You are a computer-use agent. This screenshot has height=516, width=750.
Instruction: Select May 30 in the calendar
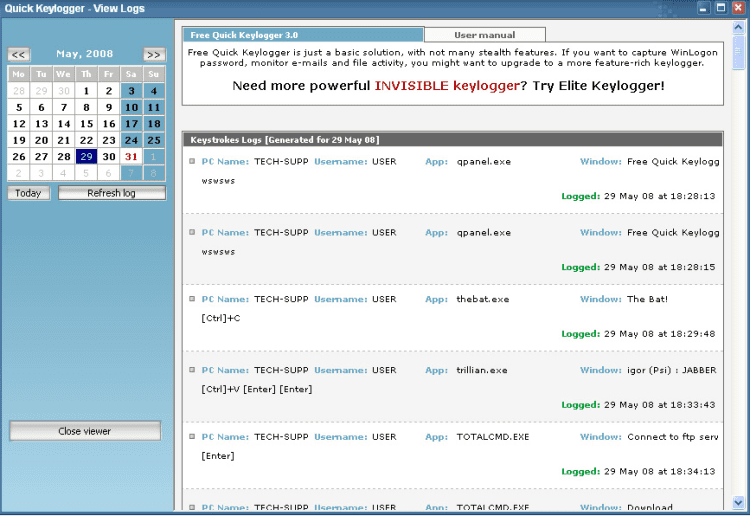coord(109,156)
